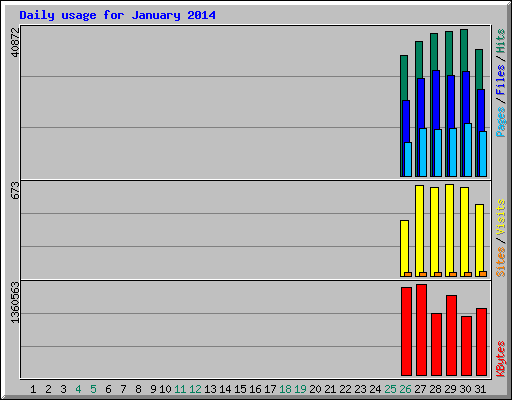
Task: Click x-axis day label 29
Action: click(x=450, y=389)
